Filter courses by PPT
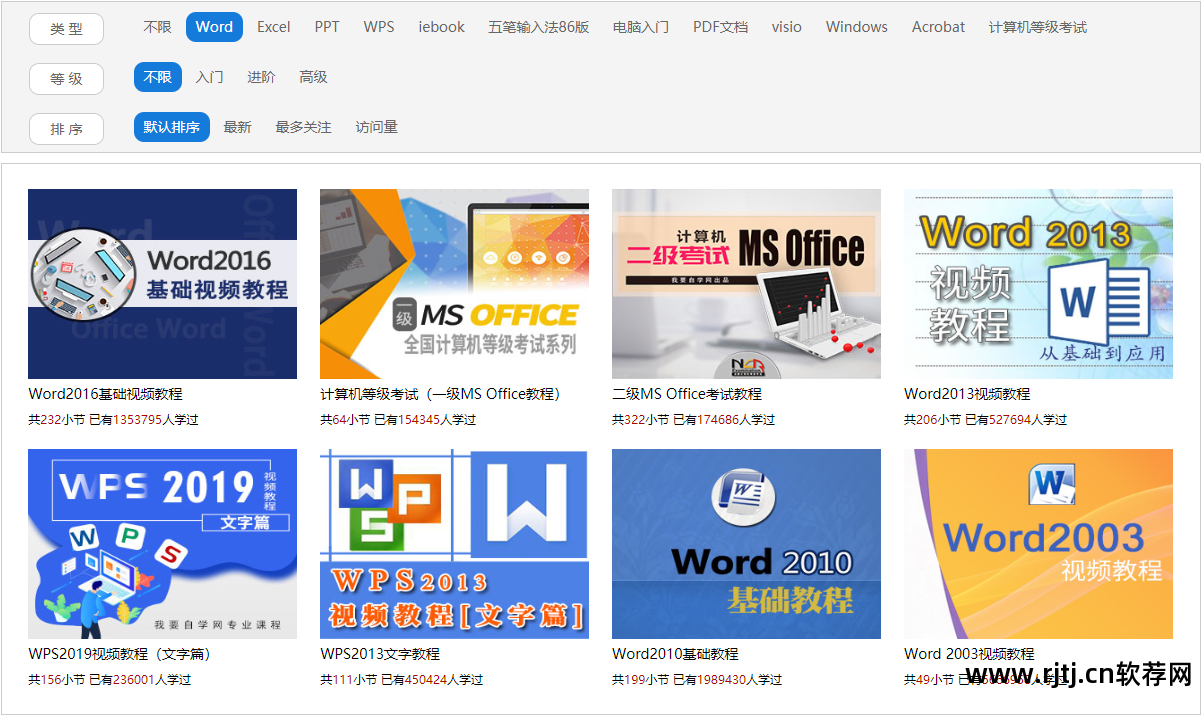The image size is (1201, 720). (327, 27)
